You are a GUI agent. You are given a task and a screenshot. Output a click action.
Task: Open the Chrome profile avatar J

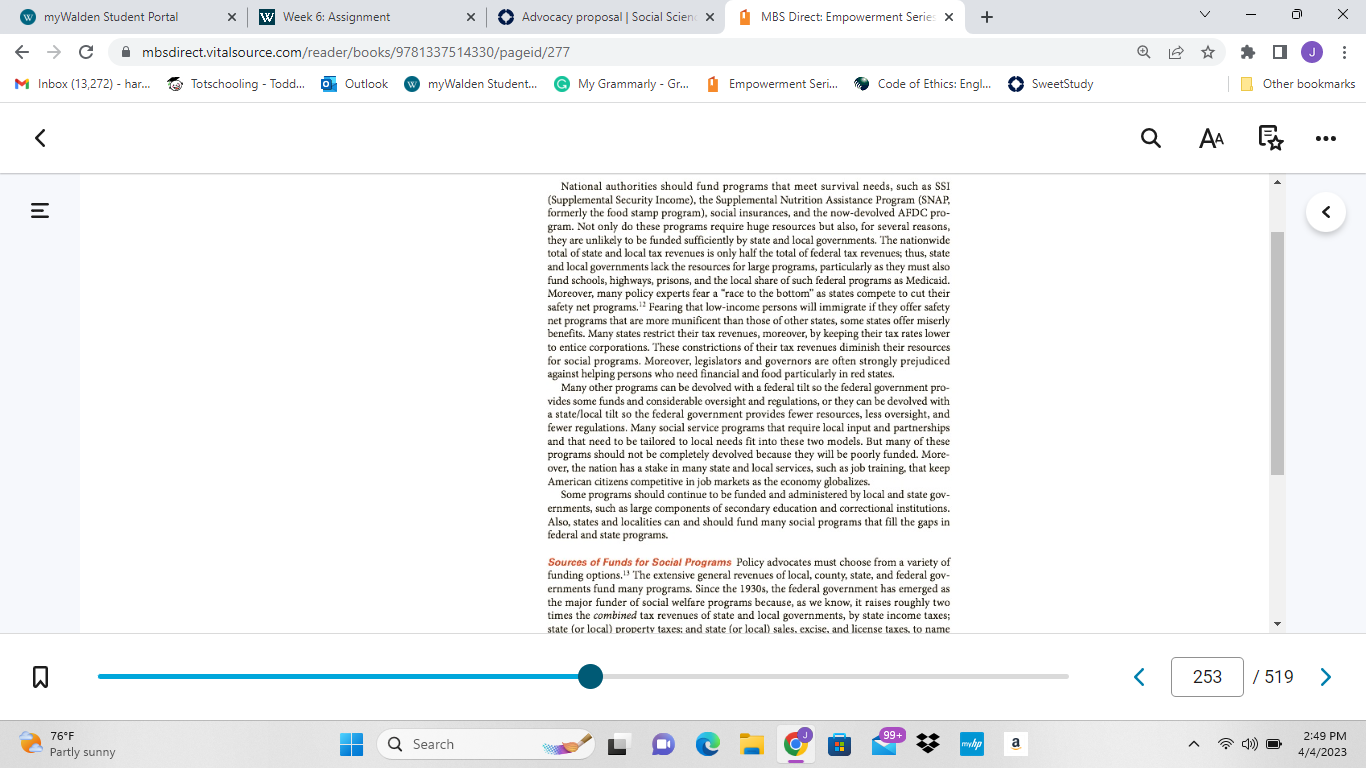1312,52
